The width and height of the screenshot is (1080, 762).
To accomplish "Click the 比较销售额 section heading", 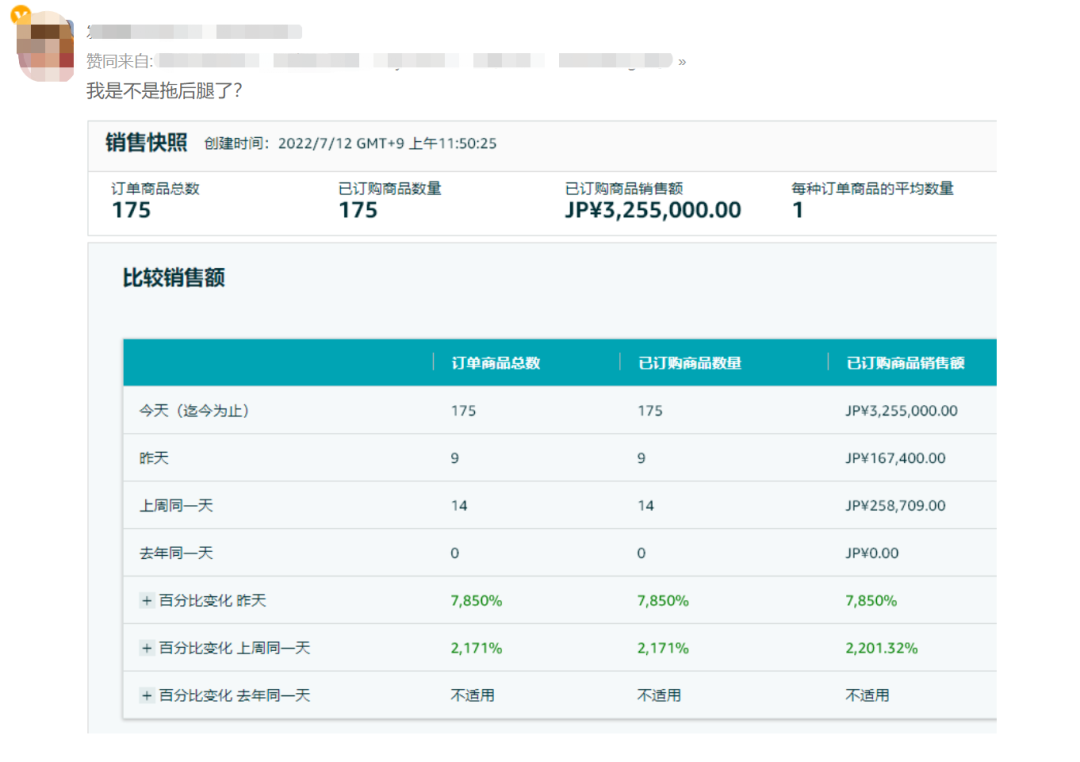I will pyautogui.click(x=174, y=278).
